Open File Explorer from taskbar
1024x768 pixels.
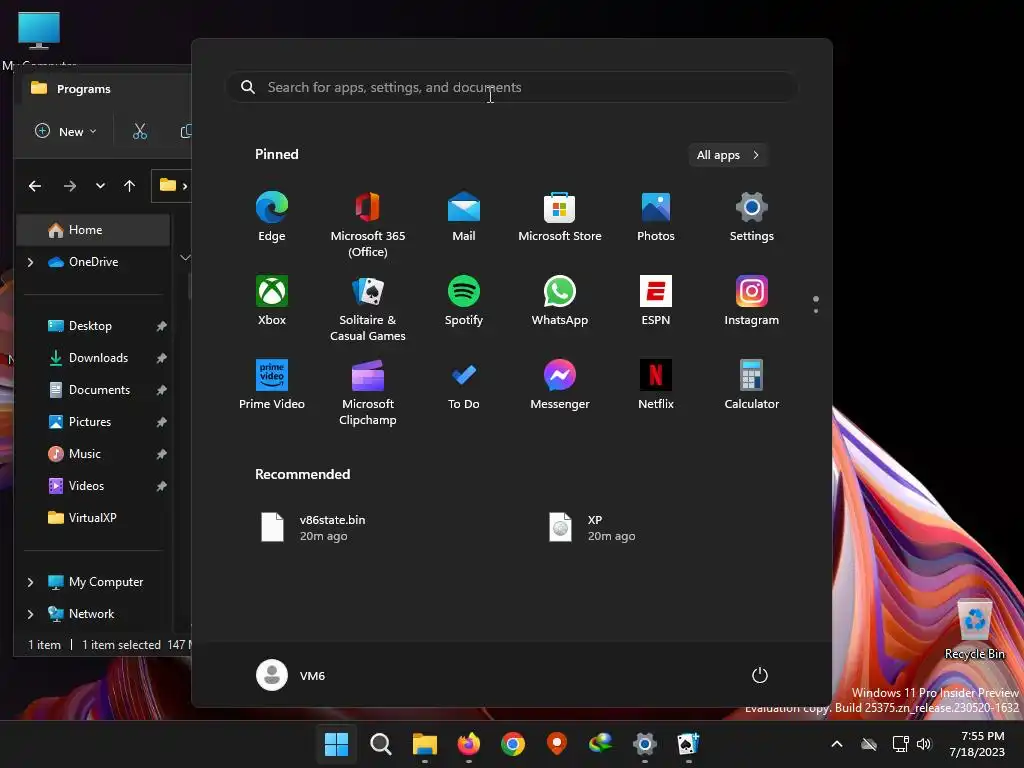(x=424, y=744)
